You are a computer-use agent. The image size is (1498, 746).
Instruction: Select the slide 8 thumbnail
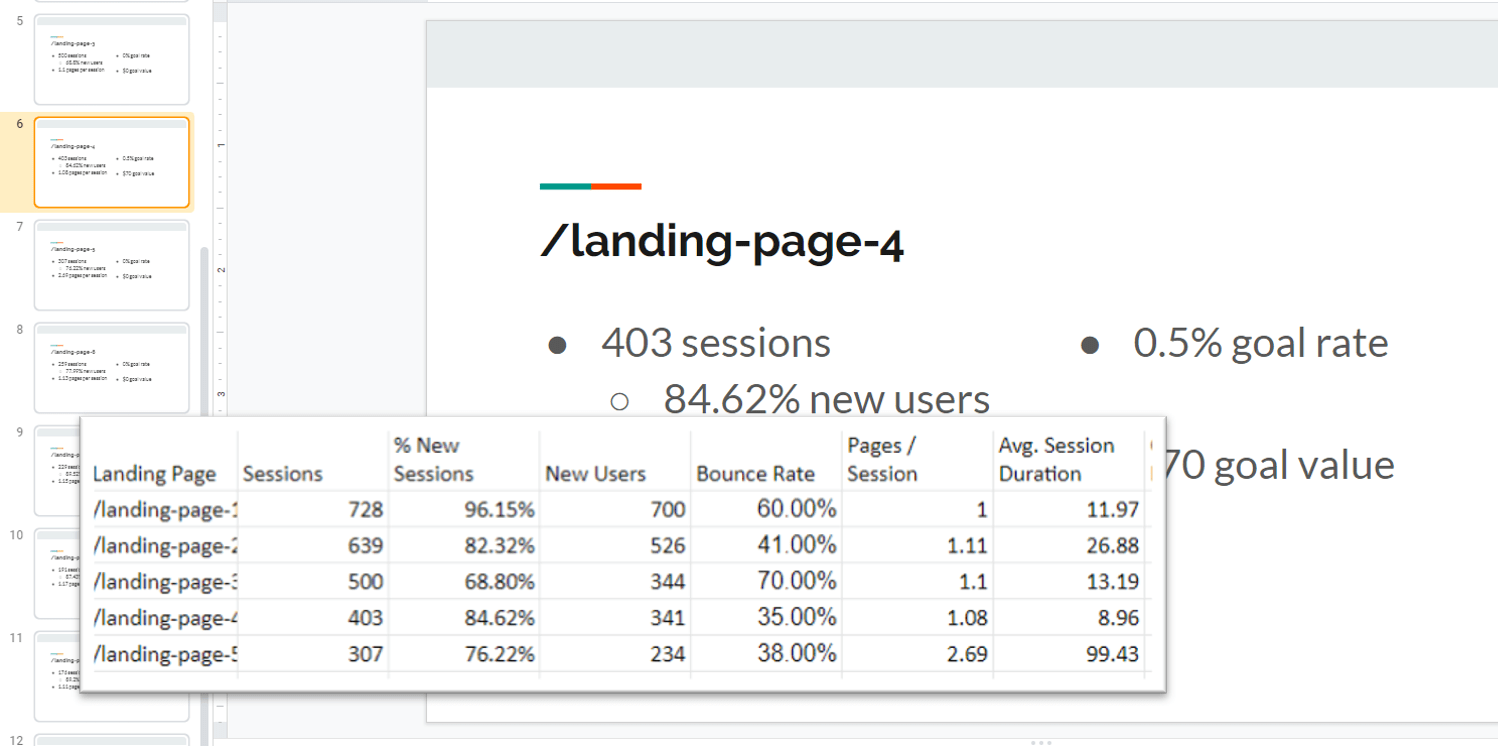(x=111, y=368)
